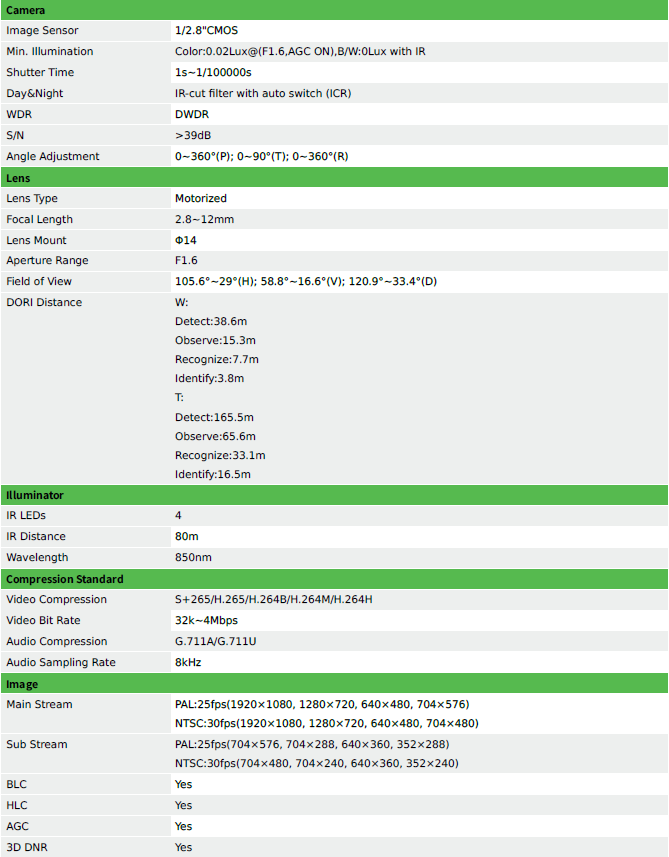Select the Motorized lens type value

coord(201,198)
